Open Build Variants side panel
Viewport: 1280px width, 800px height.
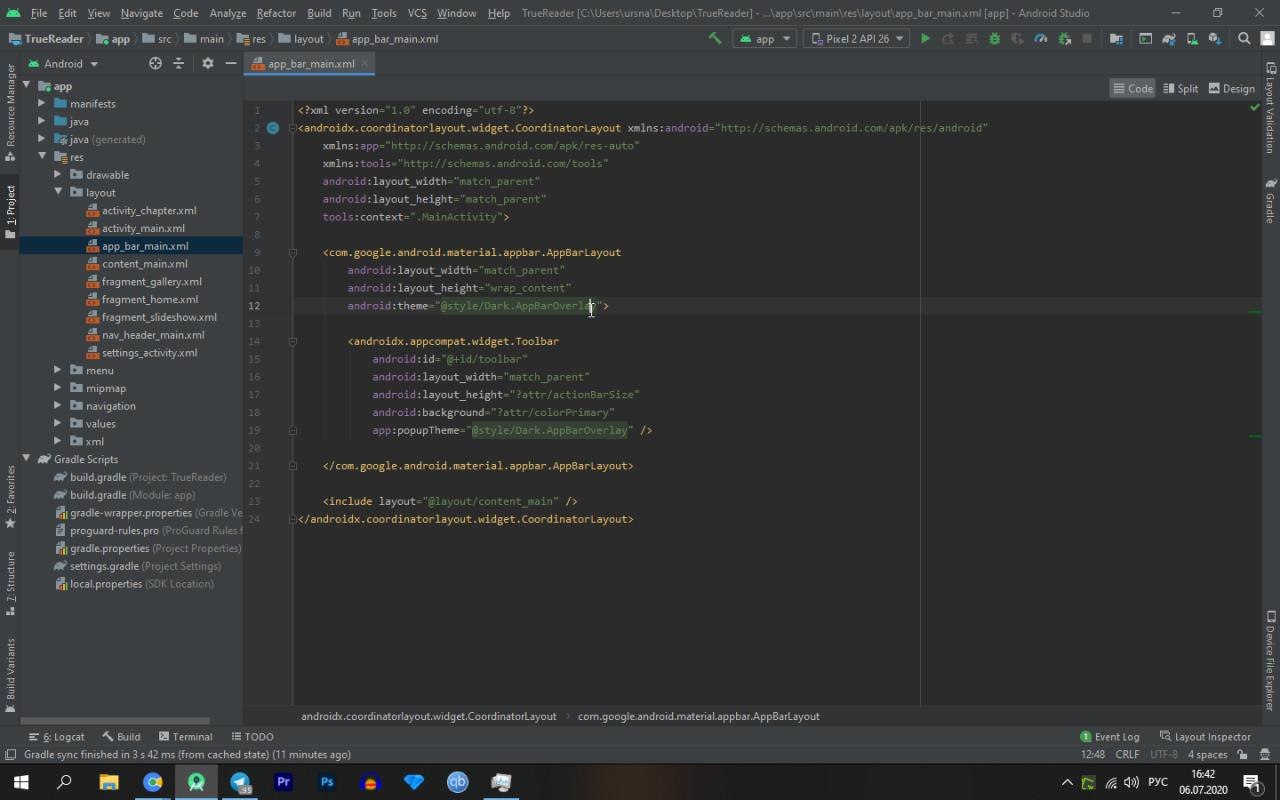point(10,675)
